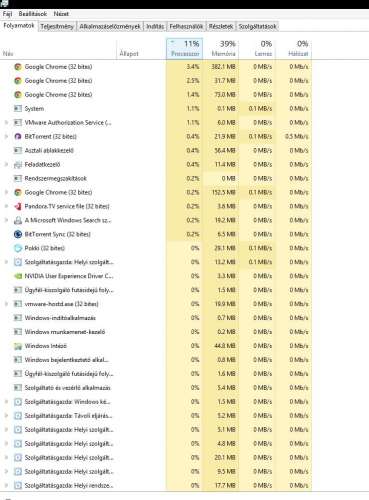Expand Szolgáltatásgazda: Távoli eljárás entry
369x500 pixels.
[x=6, y=416]
